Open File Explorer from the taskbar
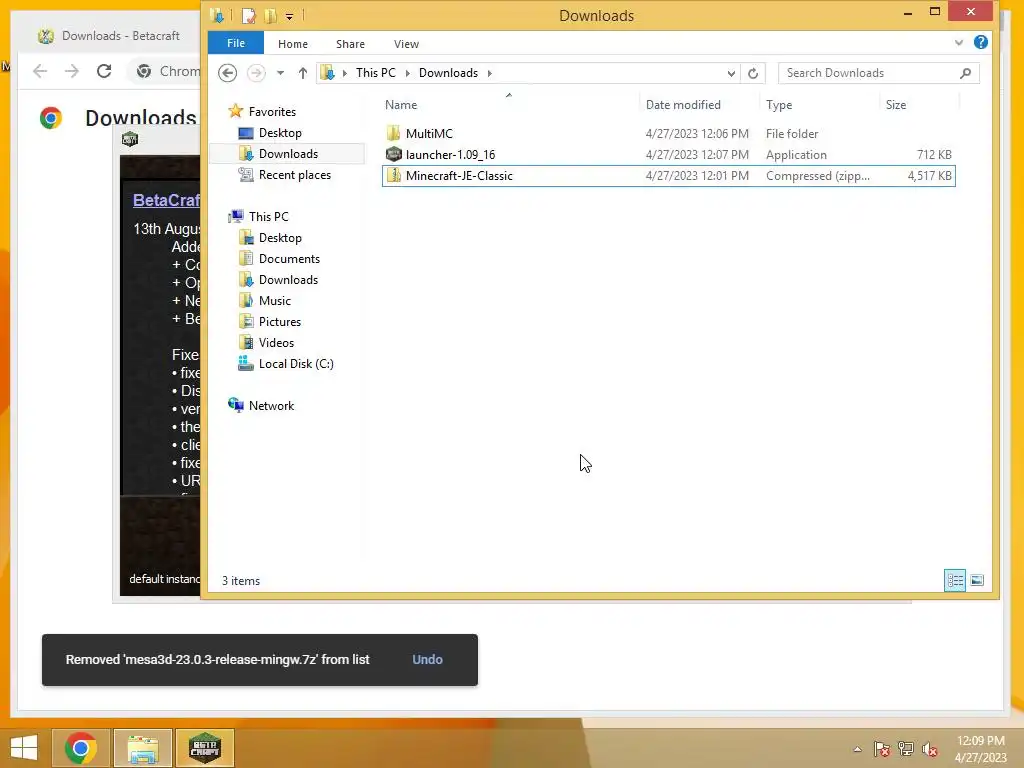 (143, 748)
